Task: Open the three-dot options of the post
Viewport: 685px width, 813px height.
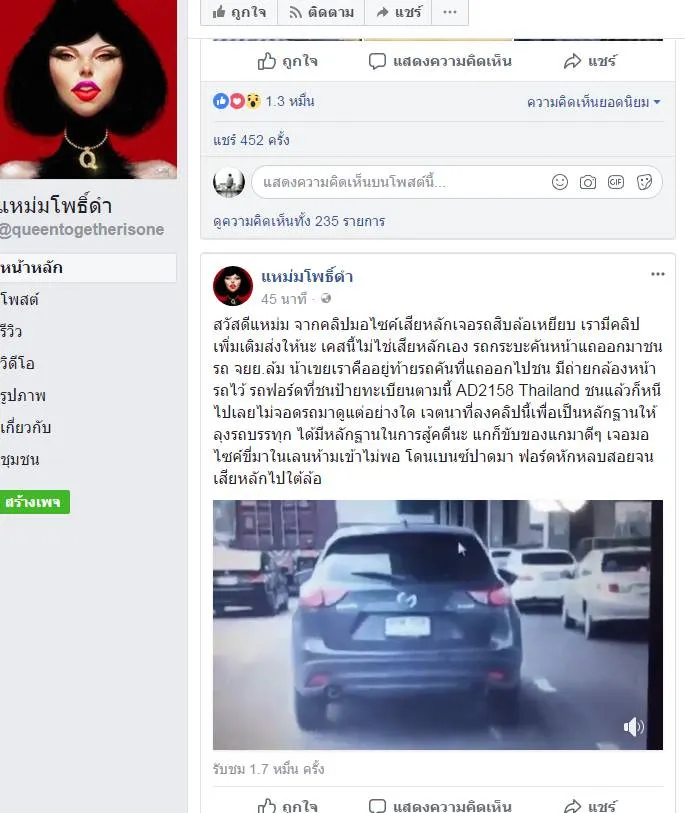Action: click(x=658, y=274)
